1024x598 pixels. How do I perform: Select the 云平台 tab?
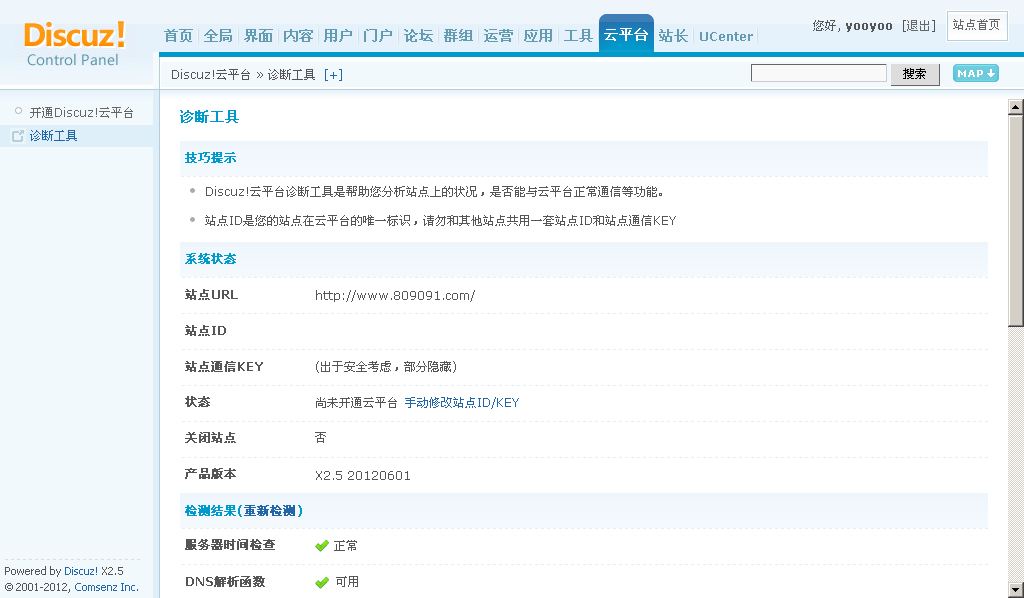626,34
